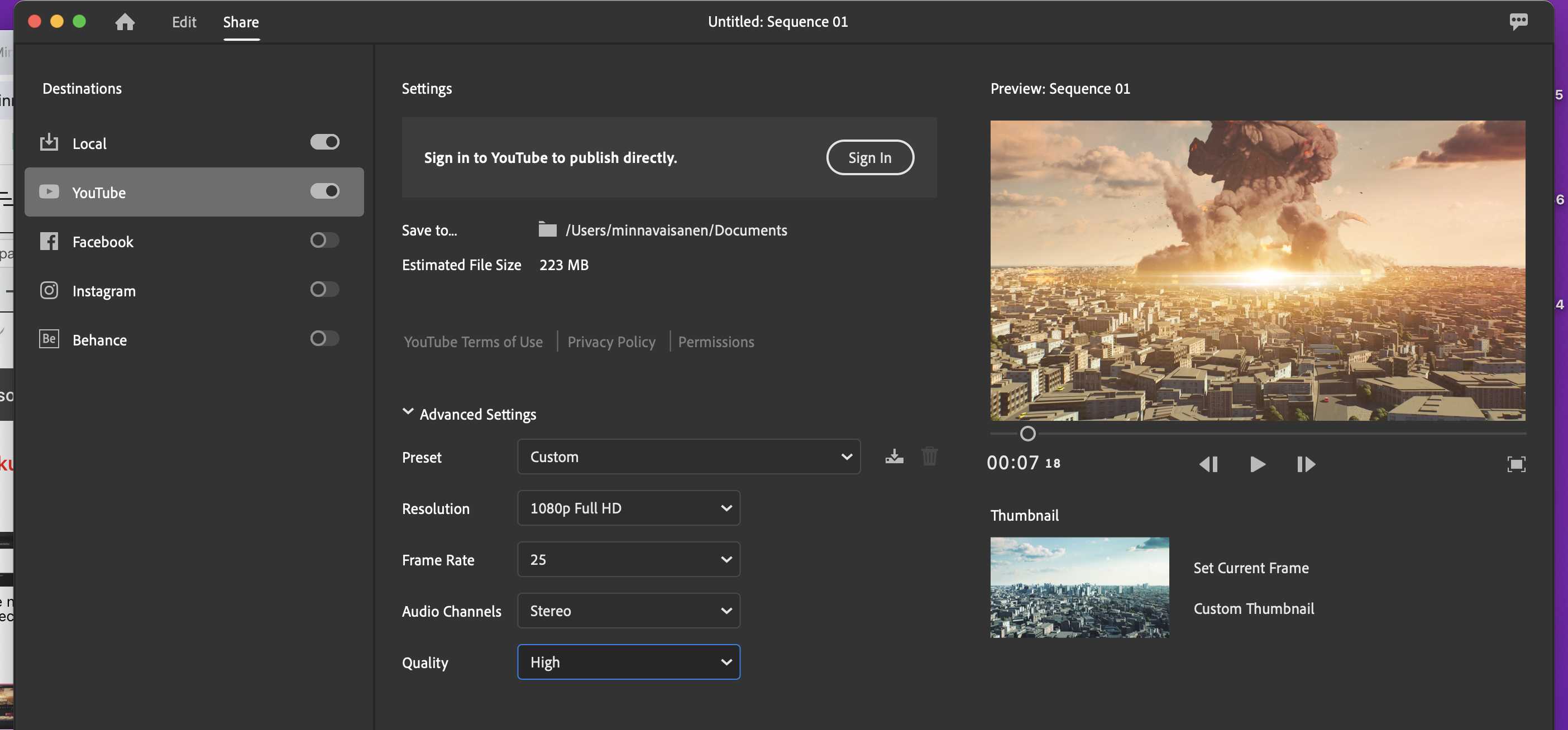Click the Home icon in the top bar
1568x730 pixels.
(125, 22)
